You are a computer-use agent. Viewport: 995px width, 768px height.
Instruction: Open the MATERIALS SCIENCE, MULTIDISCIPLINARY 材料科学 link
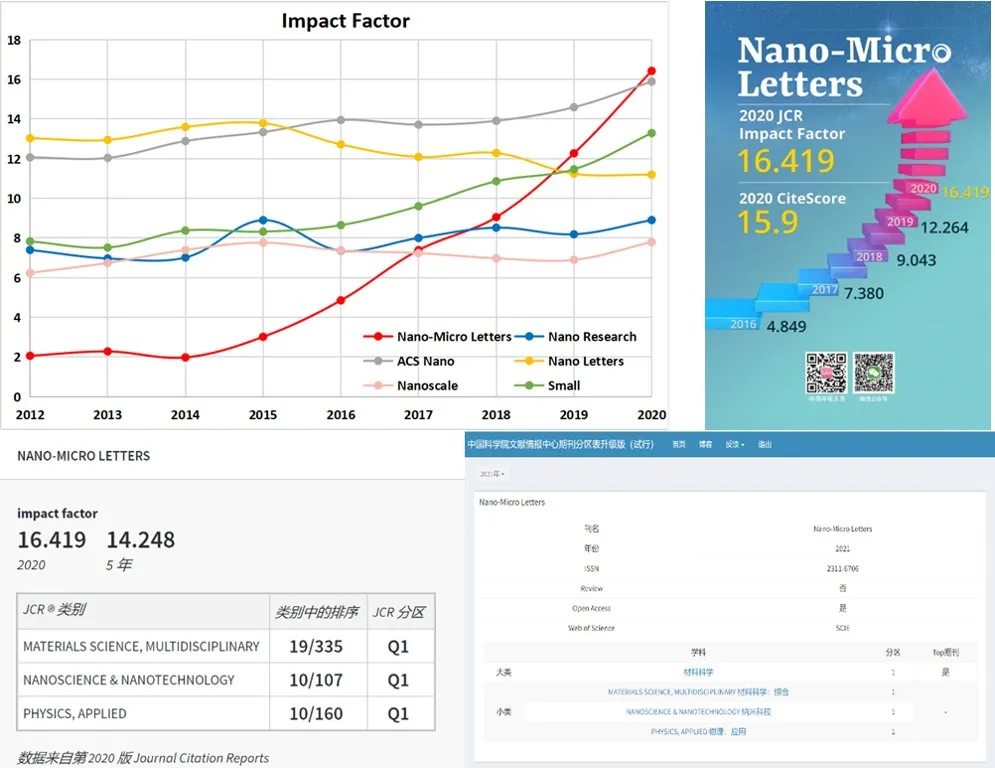point(698,692)
